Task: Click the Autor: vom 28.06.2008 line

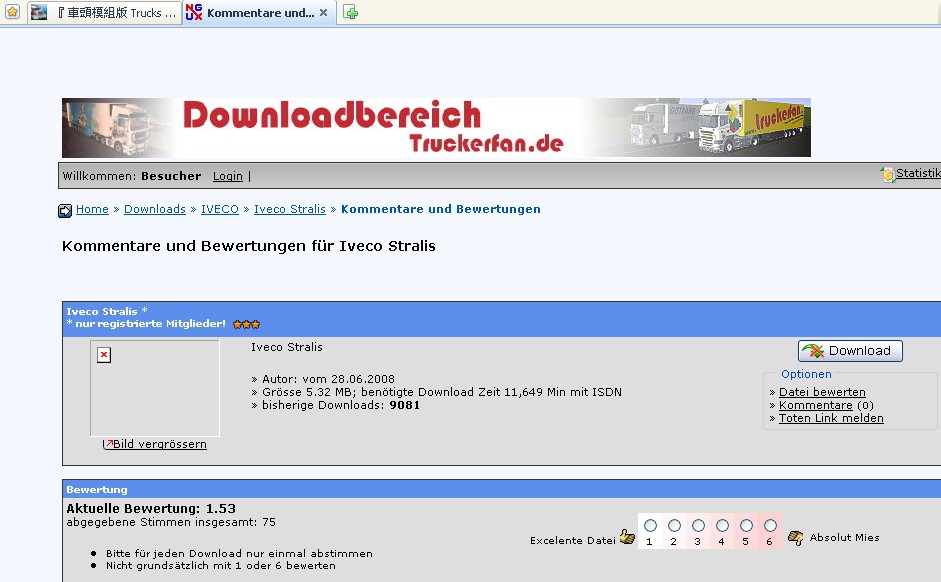Action: pyautogui.click(x=328, y=379)
